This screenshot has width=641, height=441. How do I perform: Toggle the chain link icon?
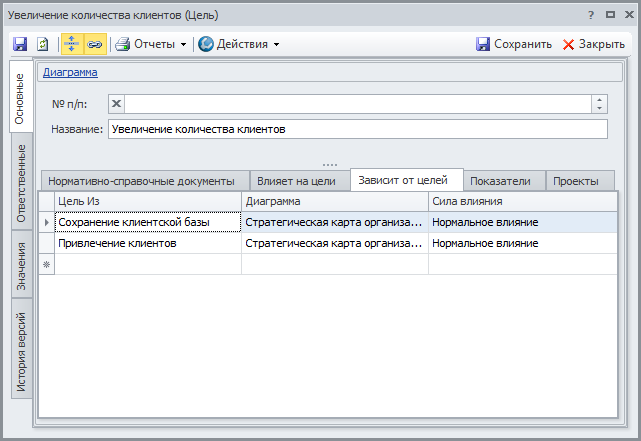pyautogui.click(x=94, y=44)
